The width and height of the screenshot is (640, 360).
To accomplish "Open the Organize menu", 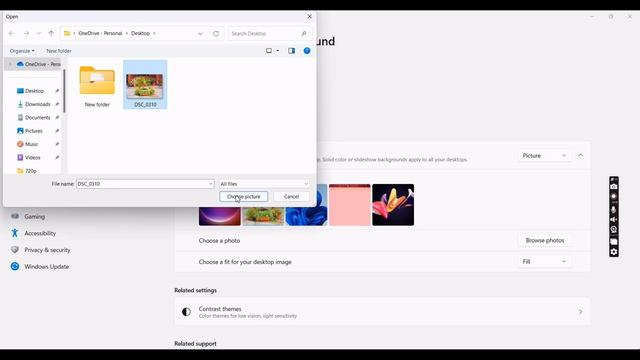I will coord(22,51).
